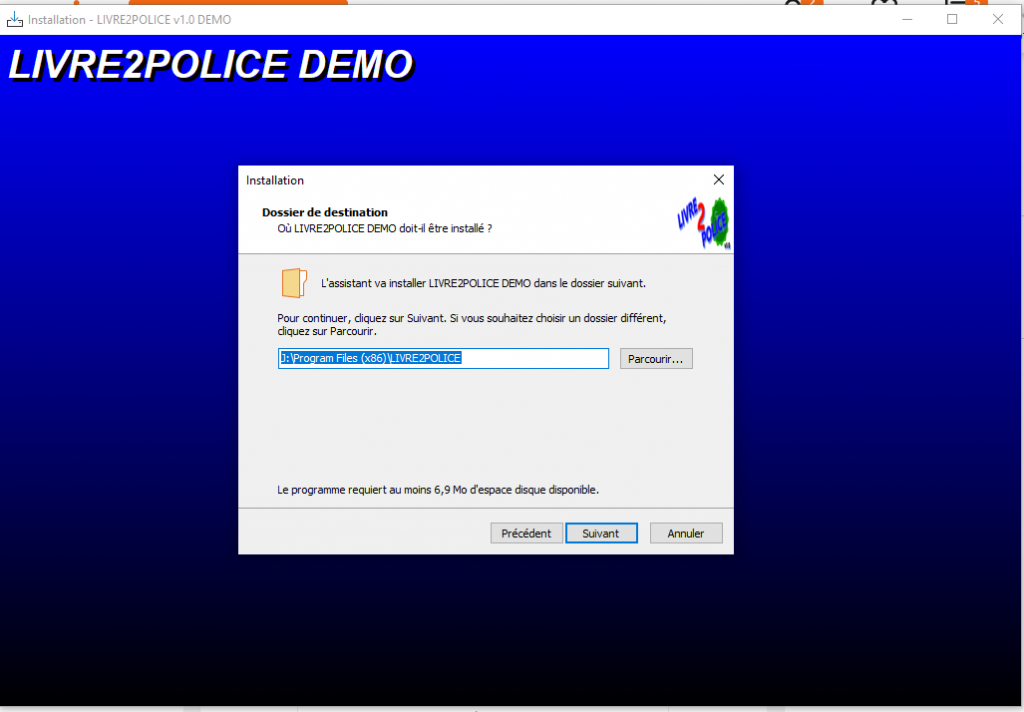Click the disk space requirement text

(x=437, y=490)
